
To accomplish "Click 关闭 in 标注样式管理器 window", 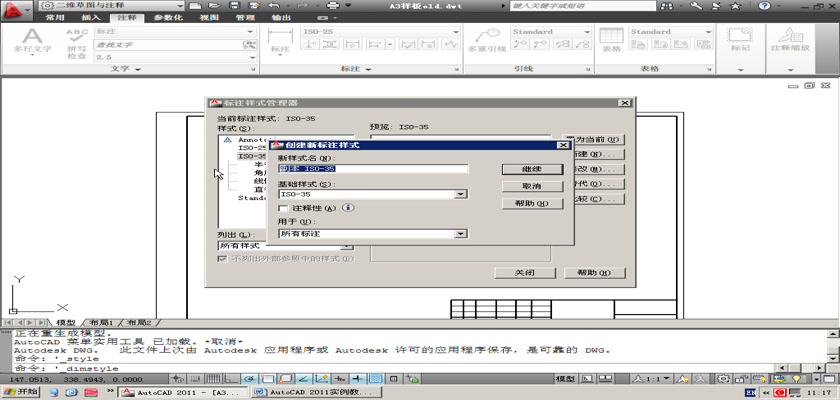I will [524, 273].
